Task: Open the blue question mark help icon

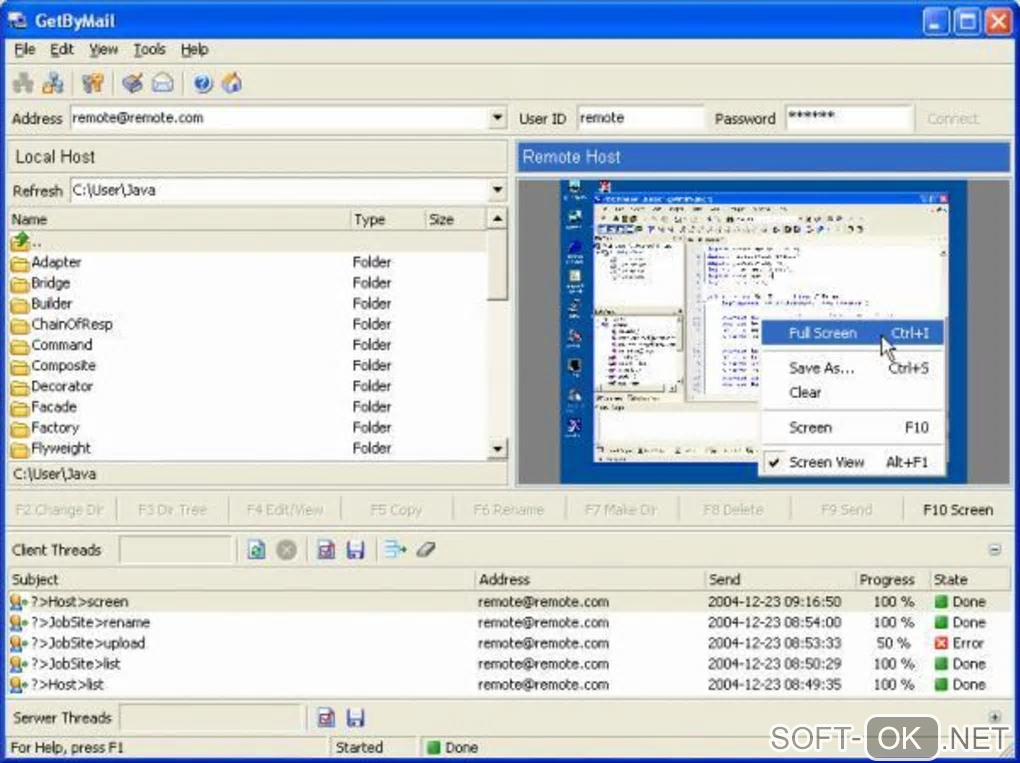Action: [203, 83]
